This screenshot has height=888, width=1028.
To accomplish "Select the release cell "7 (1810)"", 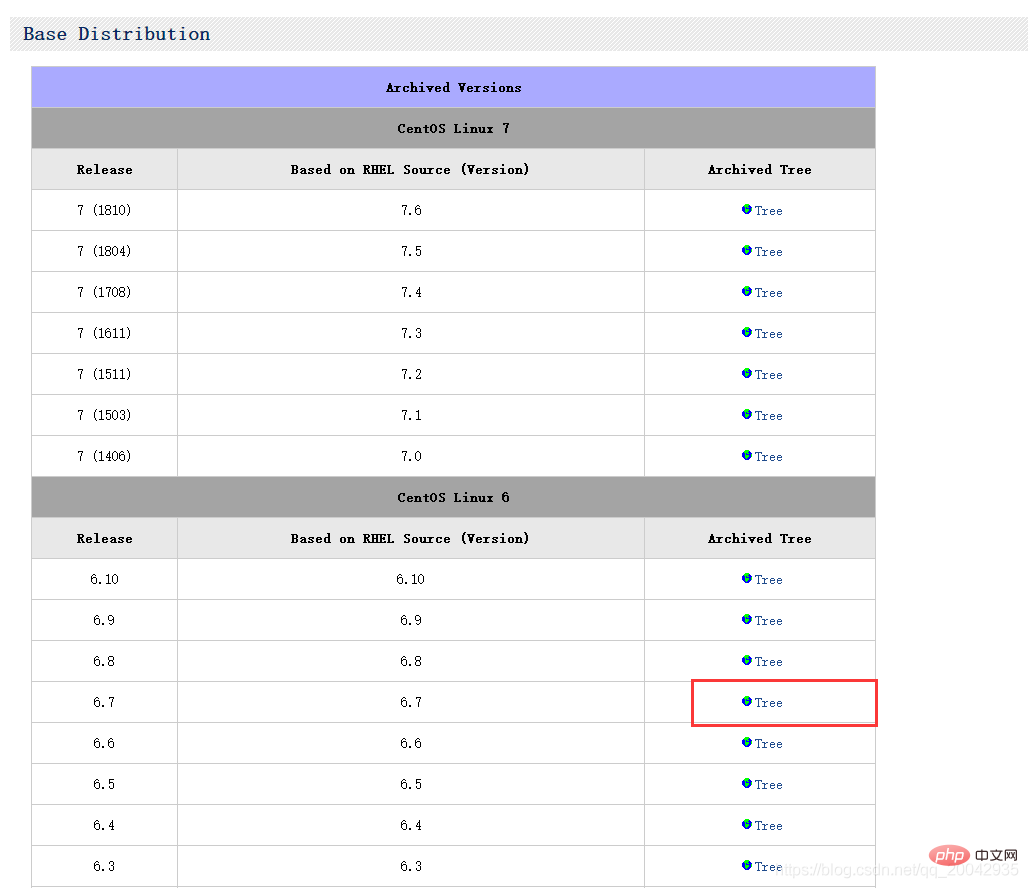I will 104,211.
